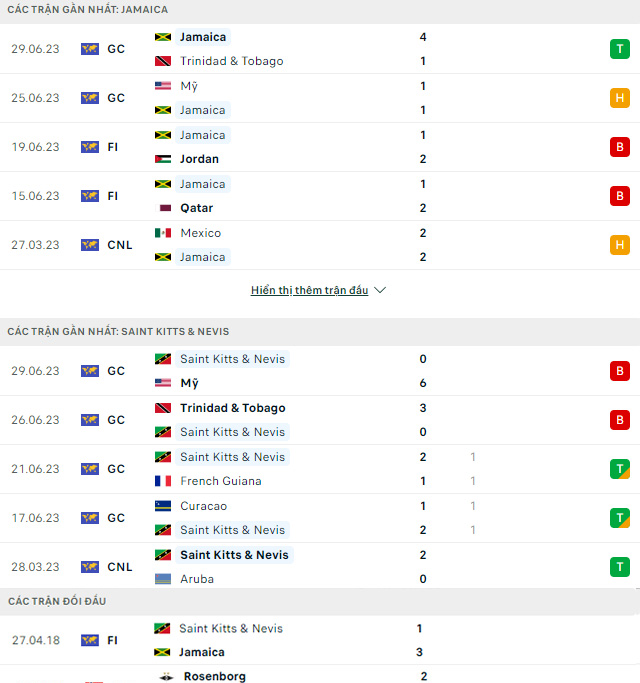Open the French Guiana team link

click(220, 481)
